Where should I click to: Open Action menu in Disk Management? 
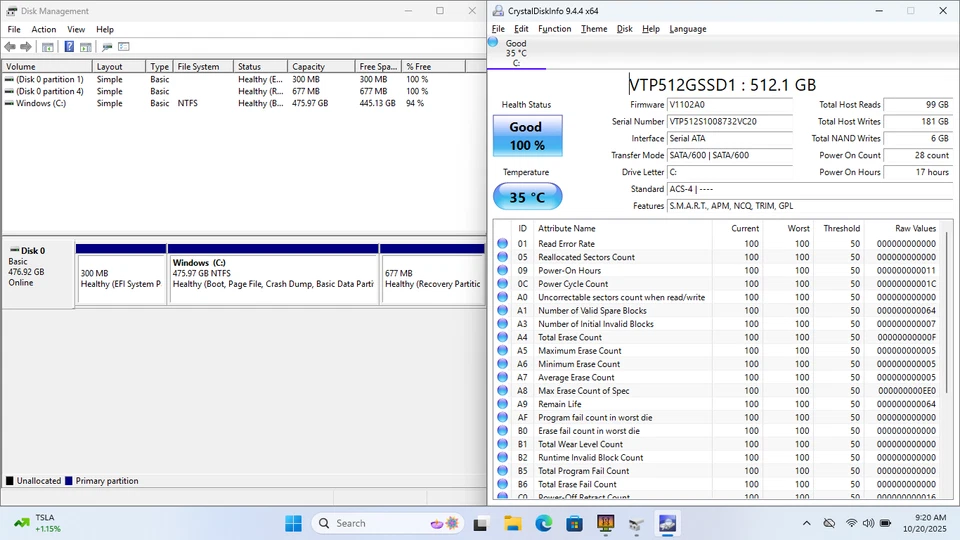43,29
